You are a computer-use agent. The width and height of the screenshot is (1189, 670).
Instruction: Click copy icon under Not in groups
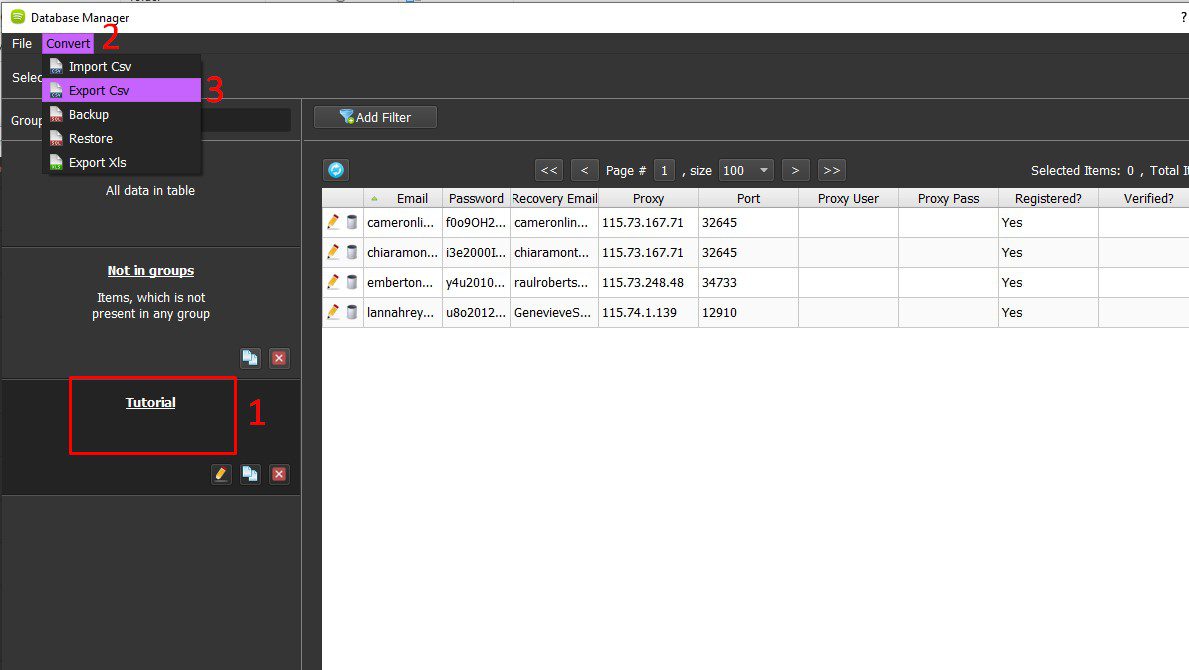pos(250,358)
